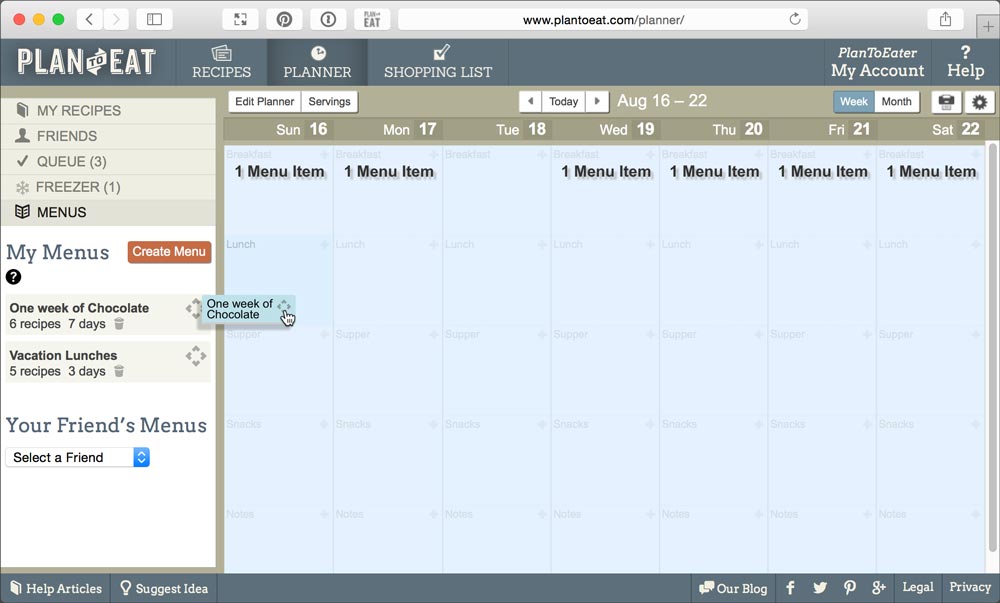Go to the next week
1000x603 pixels.
[x=597, y=101]
